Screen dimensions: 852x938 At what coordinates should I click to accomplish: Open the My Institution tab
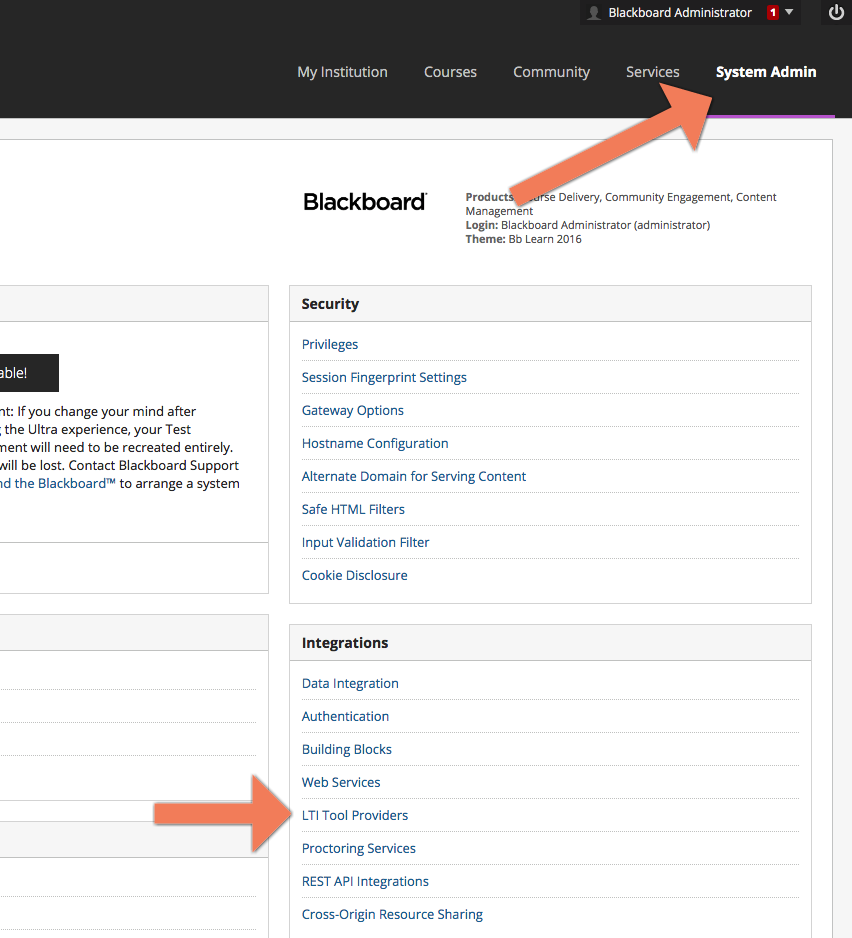tap(342, 72)
